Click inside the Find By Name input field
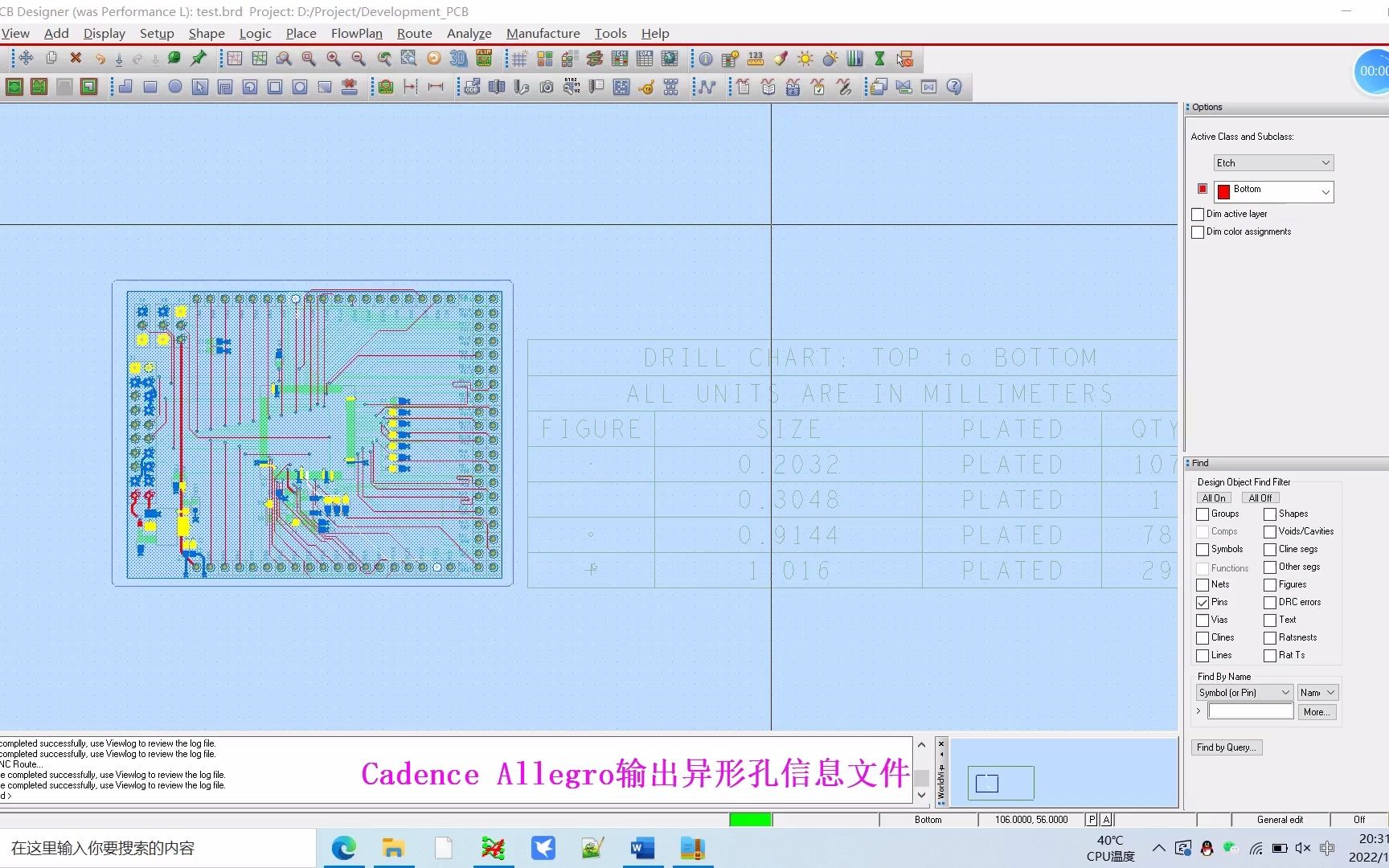 click(1250, 710)
